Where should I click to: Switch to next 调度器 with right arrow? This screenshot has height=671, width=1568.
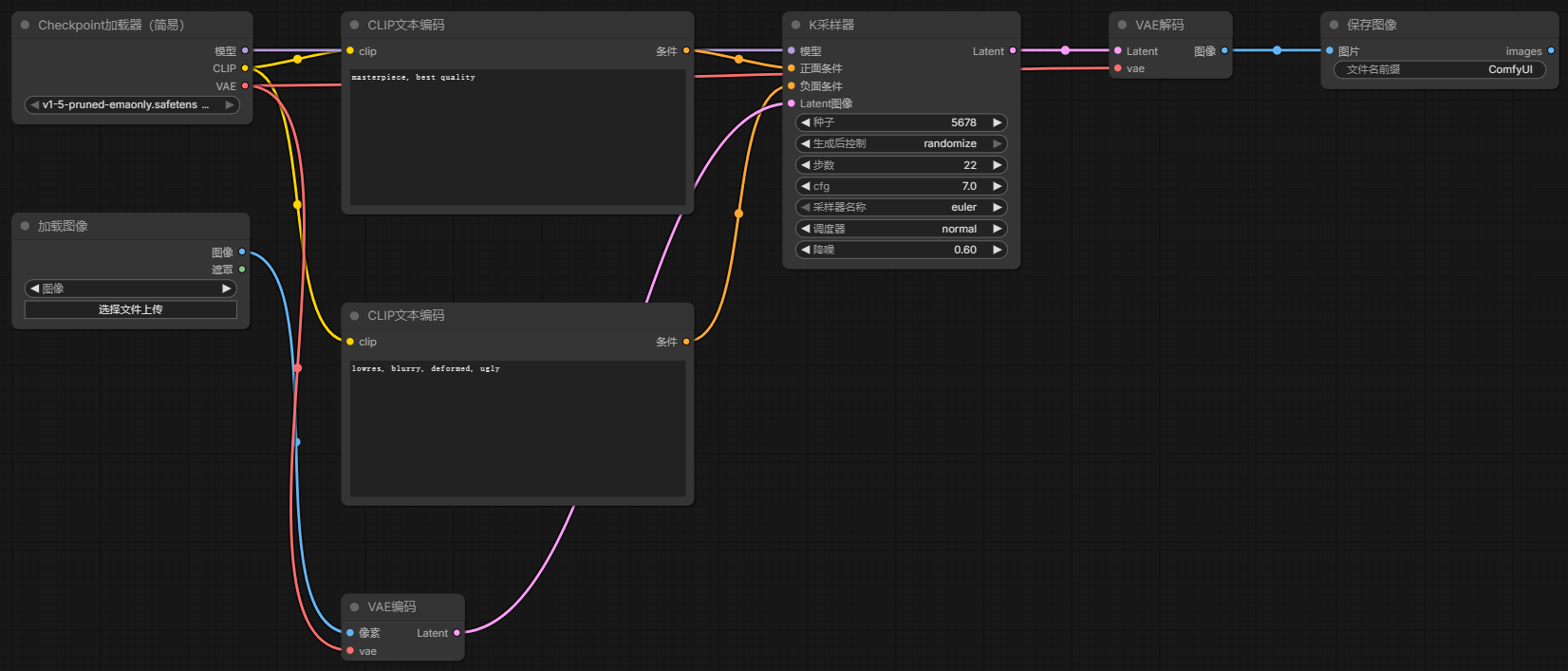point(998,229)
